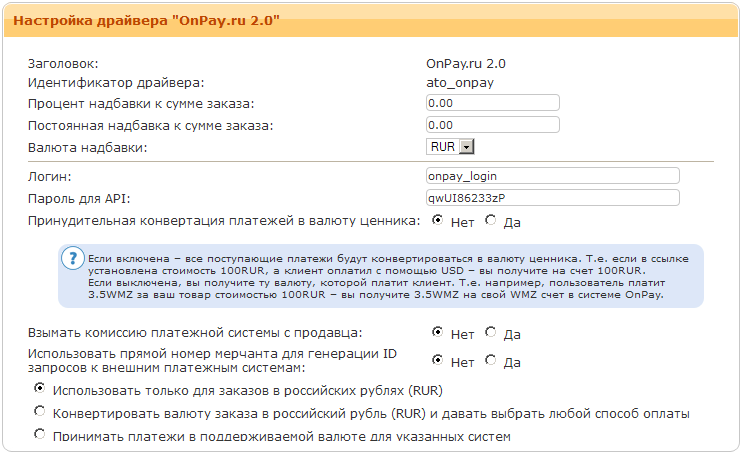Click the Валюта надбавки label
Image resolution: width=742 pixels, height=454 pixels.
(89, 147)
